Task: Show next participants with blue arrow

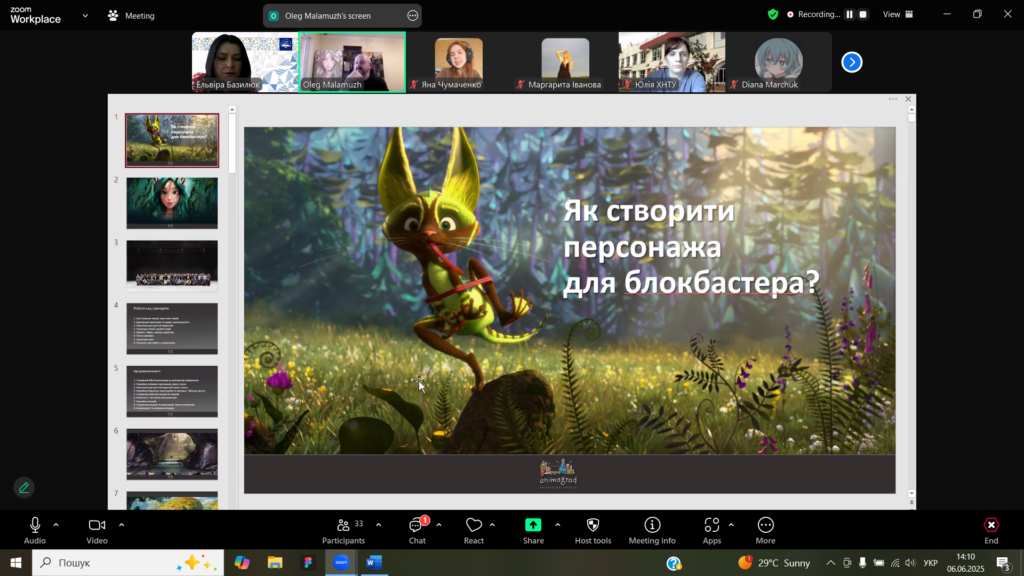Action: [x=852, y=62]
